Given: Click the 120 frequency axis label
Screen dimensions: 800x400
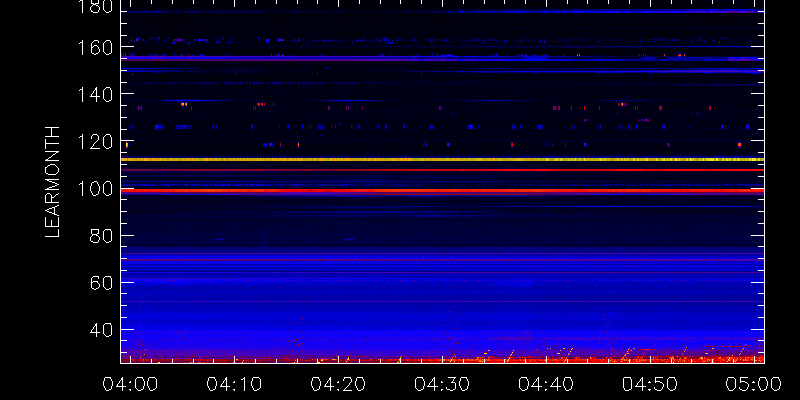Looking at the screenshot, I should [94, 142].
